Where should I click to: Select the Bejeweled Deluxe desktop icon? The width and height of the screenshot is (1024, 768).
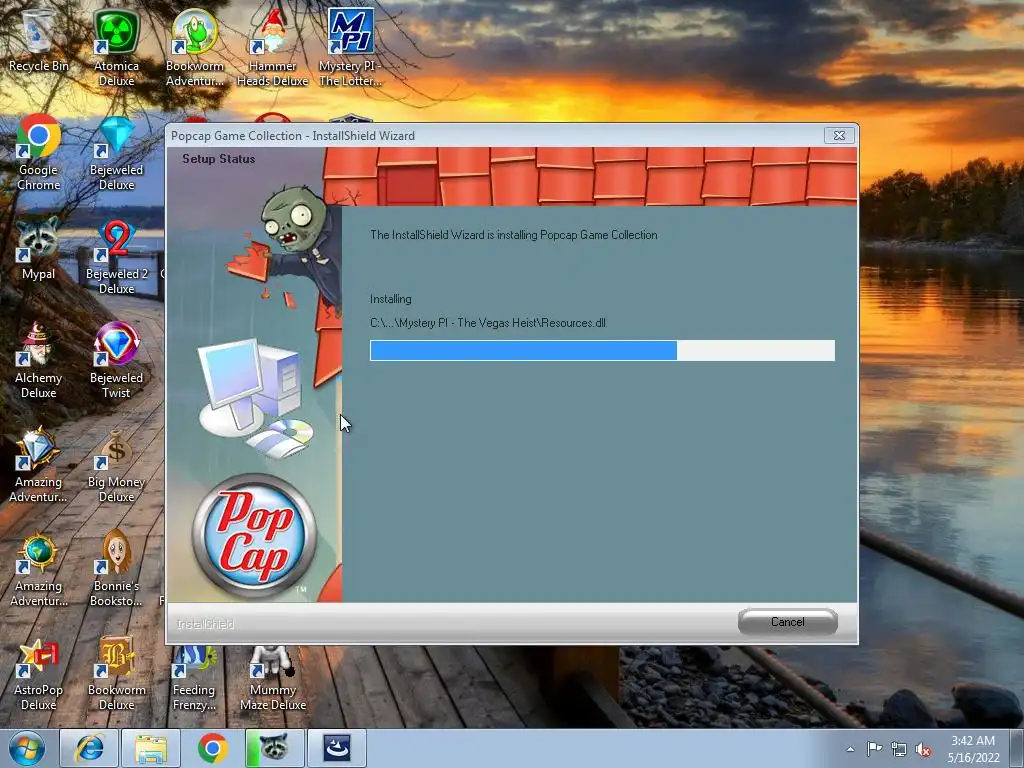point(116,152)
